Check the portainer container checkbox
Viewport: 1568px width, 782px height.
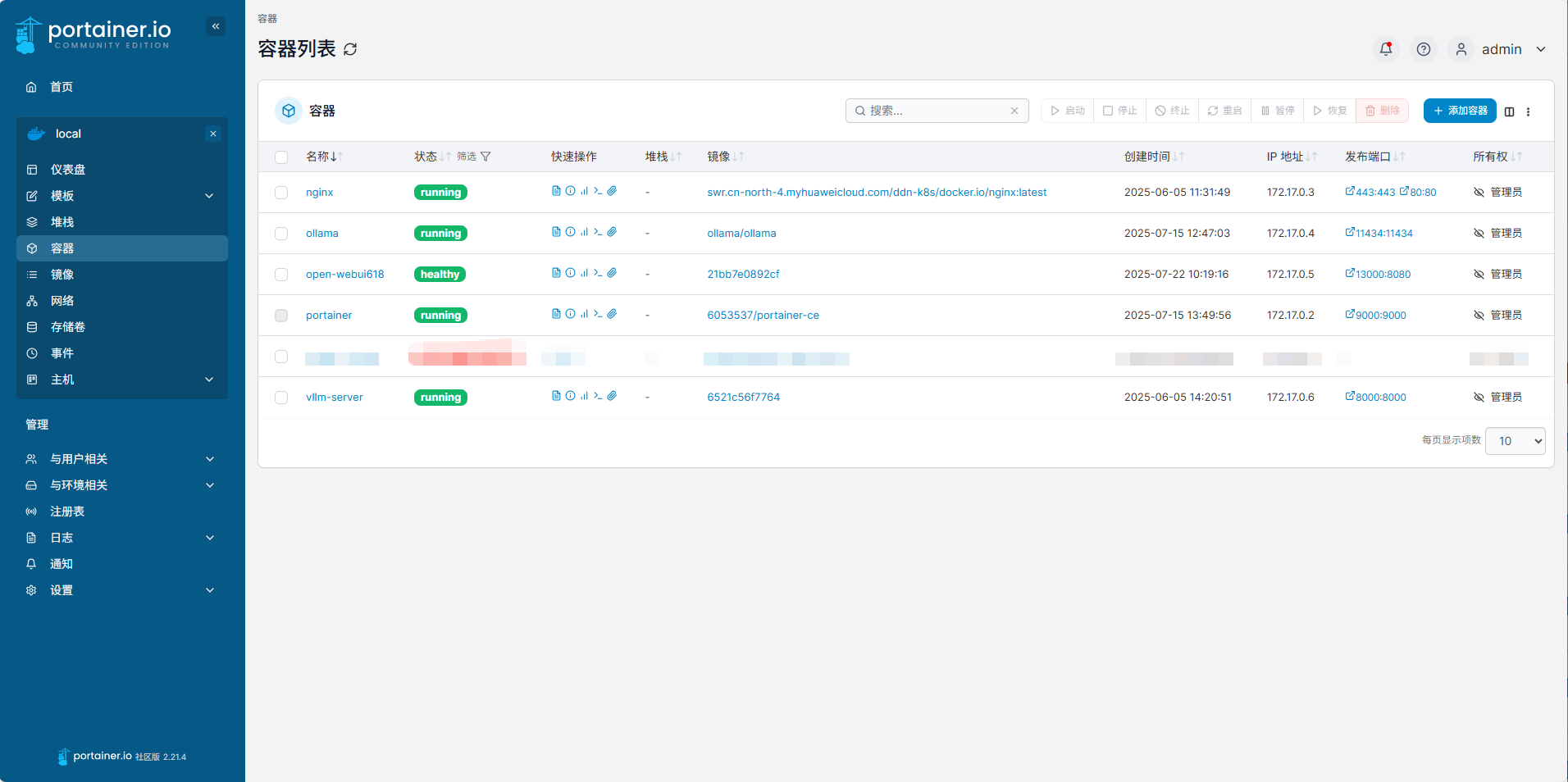coord(281,316)
